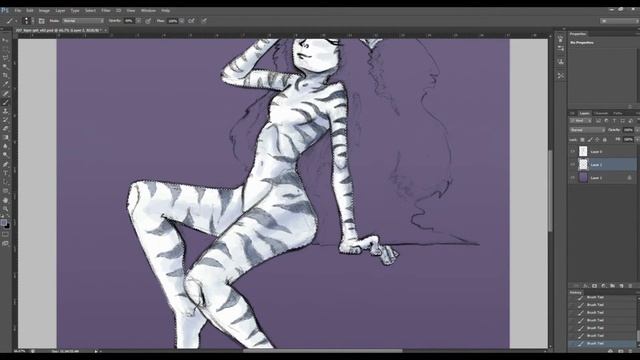Open the Filter menu

click(x=106, y=11)
